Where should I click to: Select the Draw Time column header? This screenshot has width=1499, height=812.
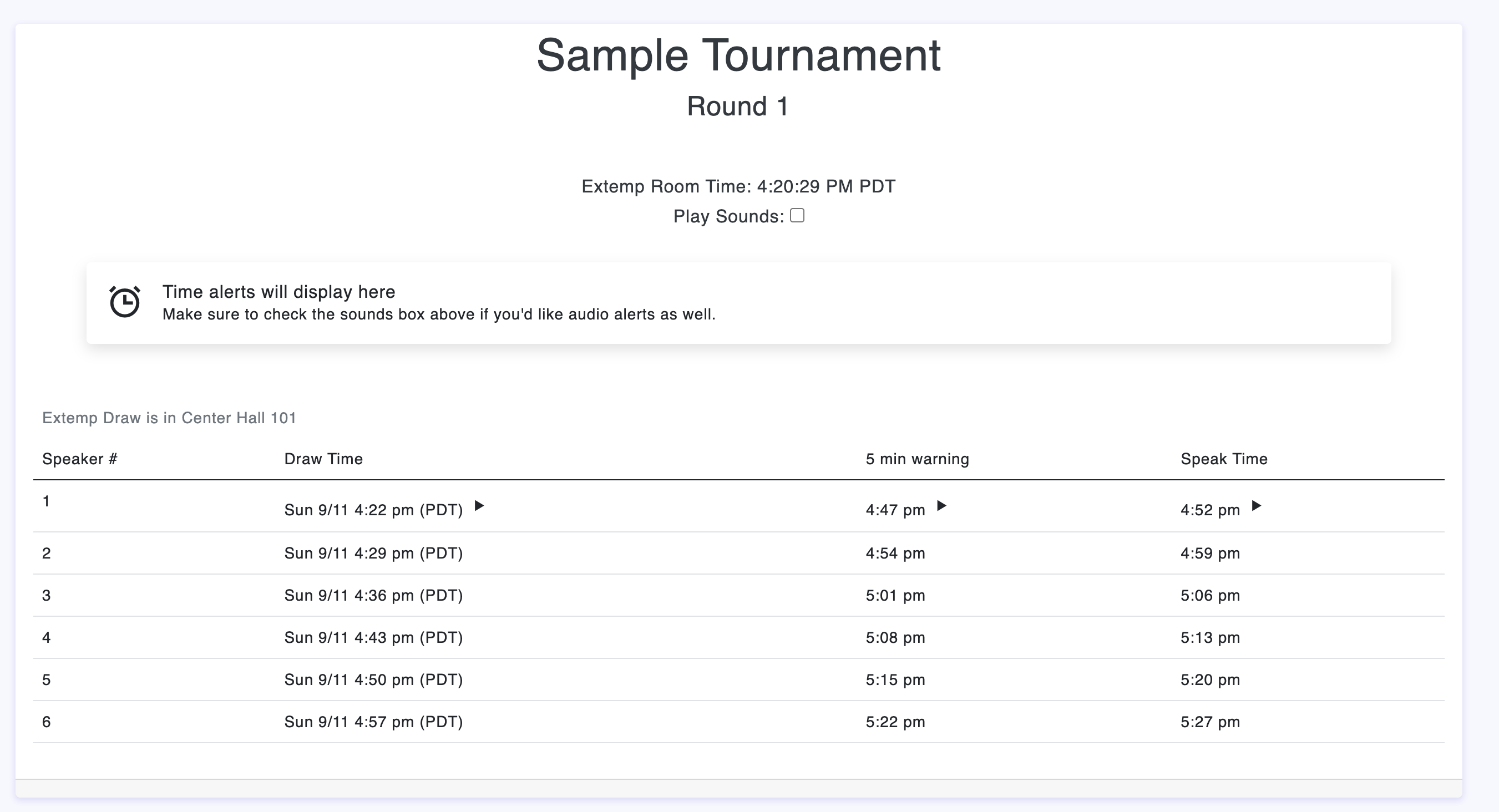(x=323, y=459)
